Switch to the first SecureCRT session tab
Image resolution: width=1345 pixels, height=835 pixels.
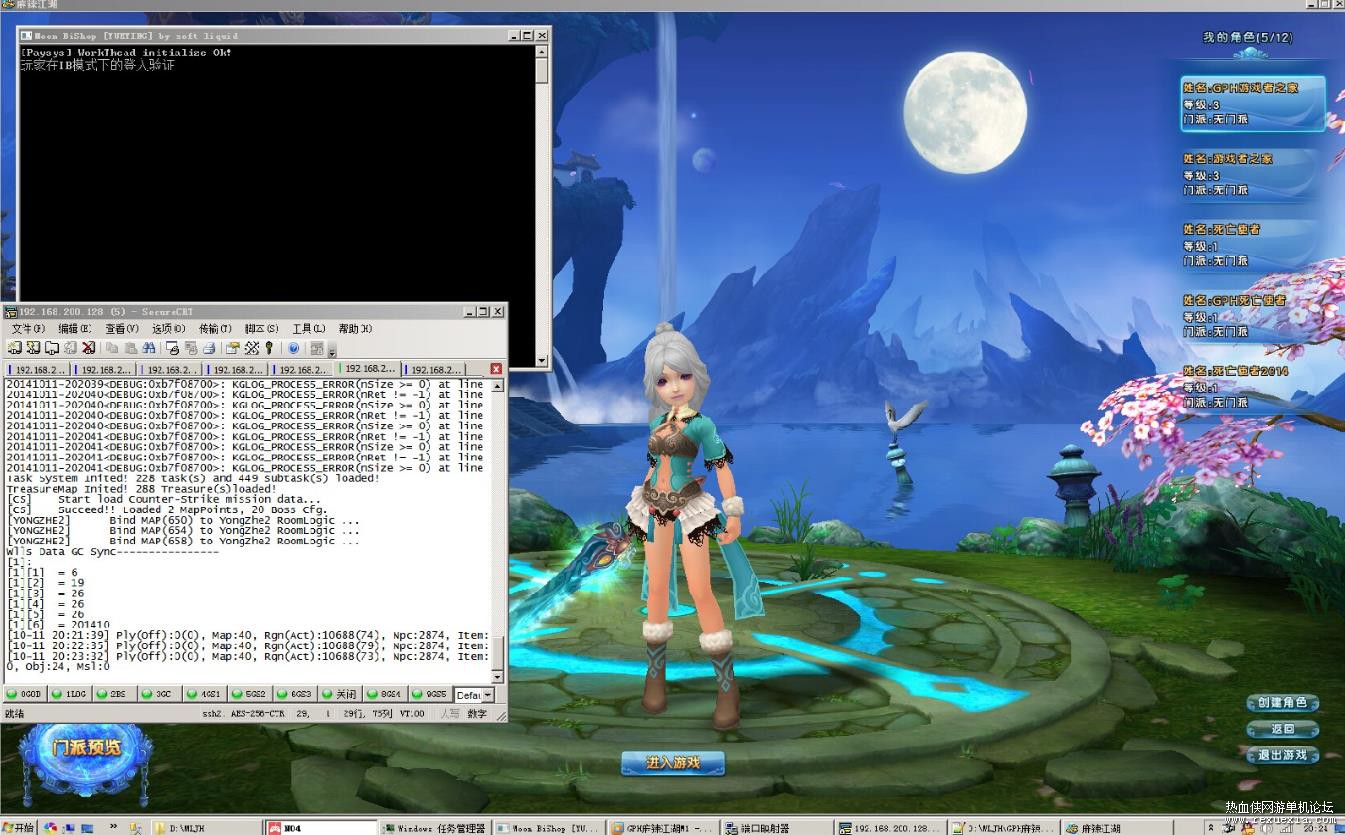coord(39,369)
